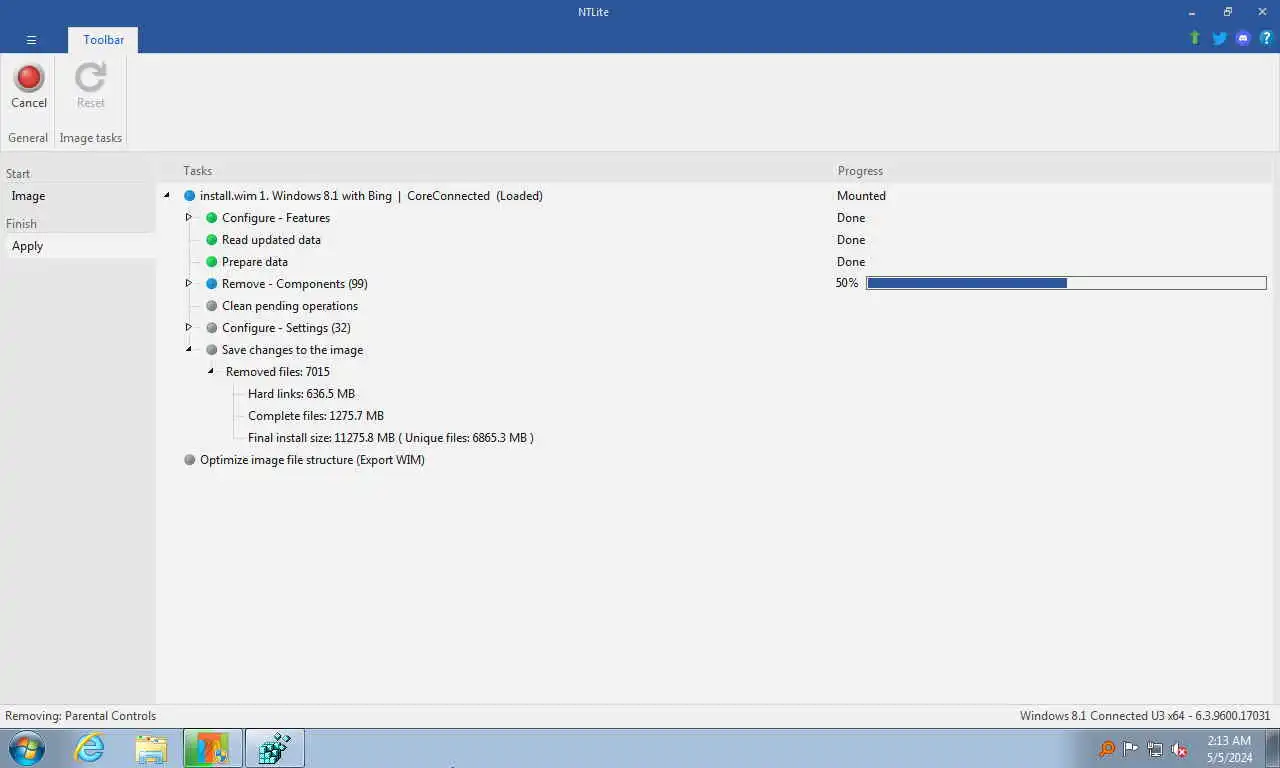Click Done status for Prepare data
The image size is (1280, 768).
(851, 262)
